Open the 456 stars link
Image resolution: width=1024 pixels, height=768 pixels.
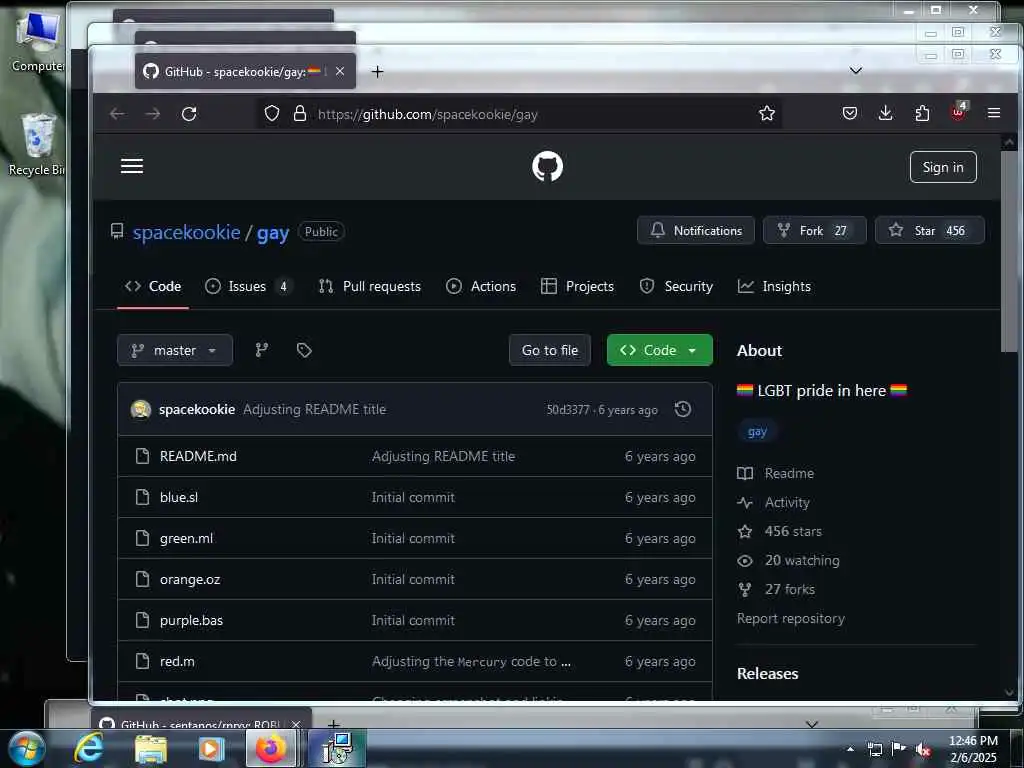[780, 531]
